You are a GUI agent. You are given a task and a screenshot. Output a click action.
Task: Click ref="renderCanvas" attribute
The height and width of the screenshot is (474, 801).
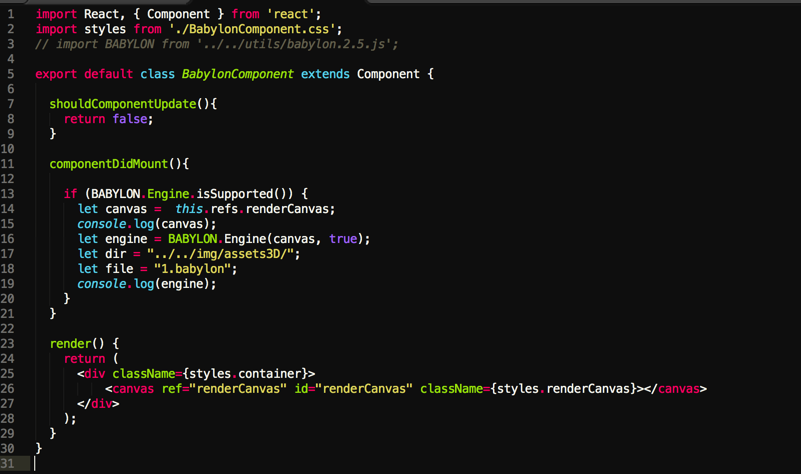coord(224,389)
